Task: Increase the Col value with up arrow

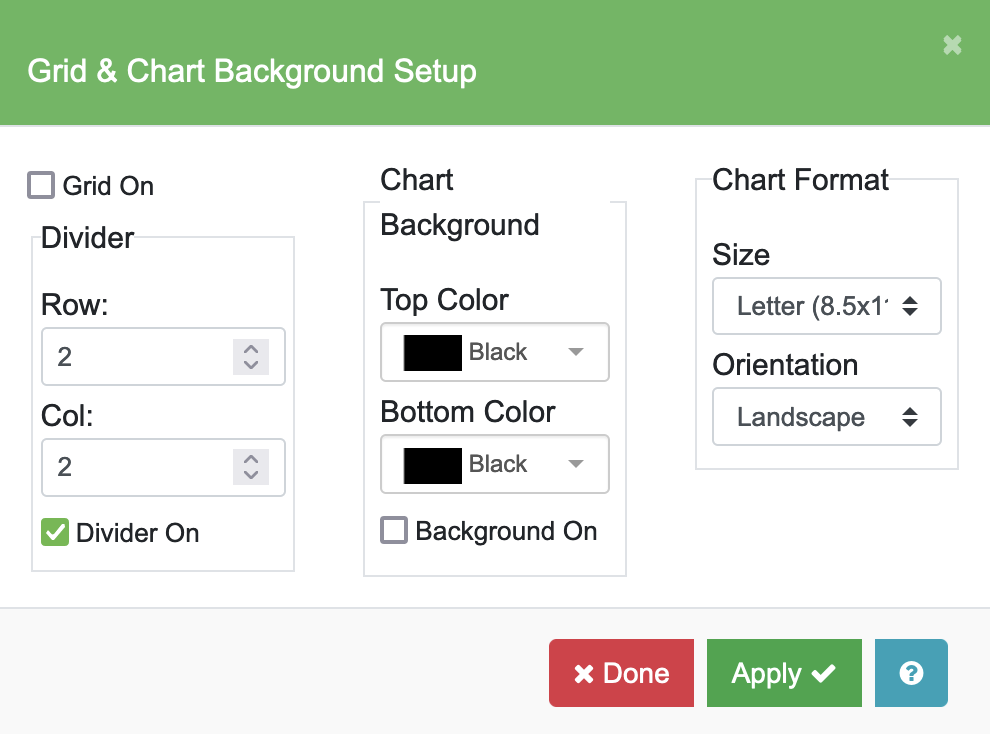Action: click(251, 460)
